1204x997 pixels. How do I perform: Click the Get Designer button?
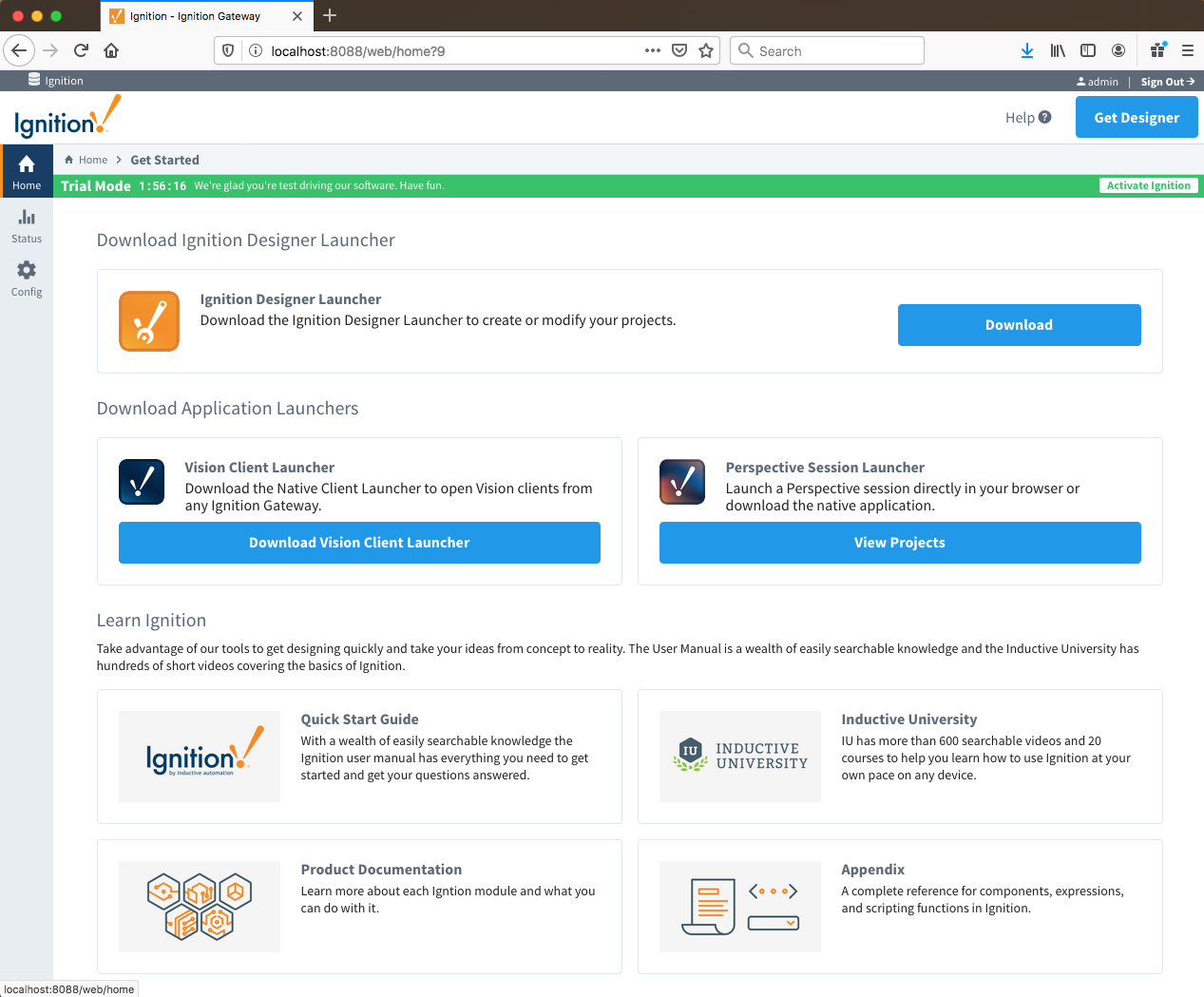point(1137,118)
